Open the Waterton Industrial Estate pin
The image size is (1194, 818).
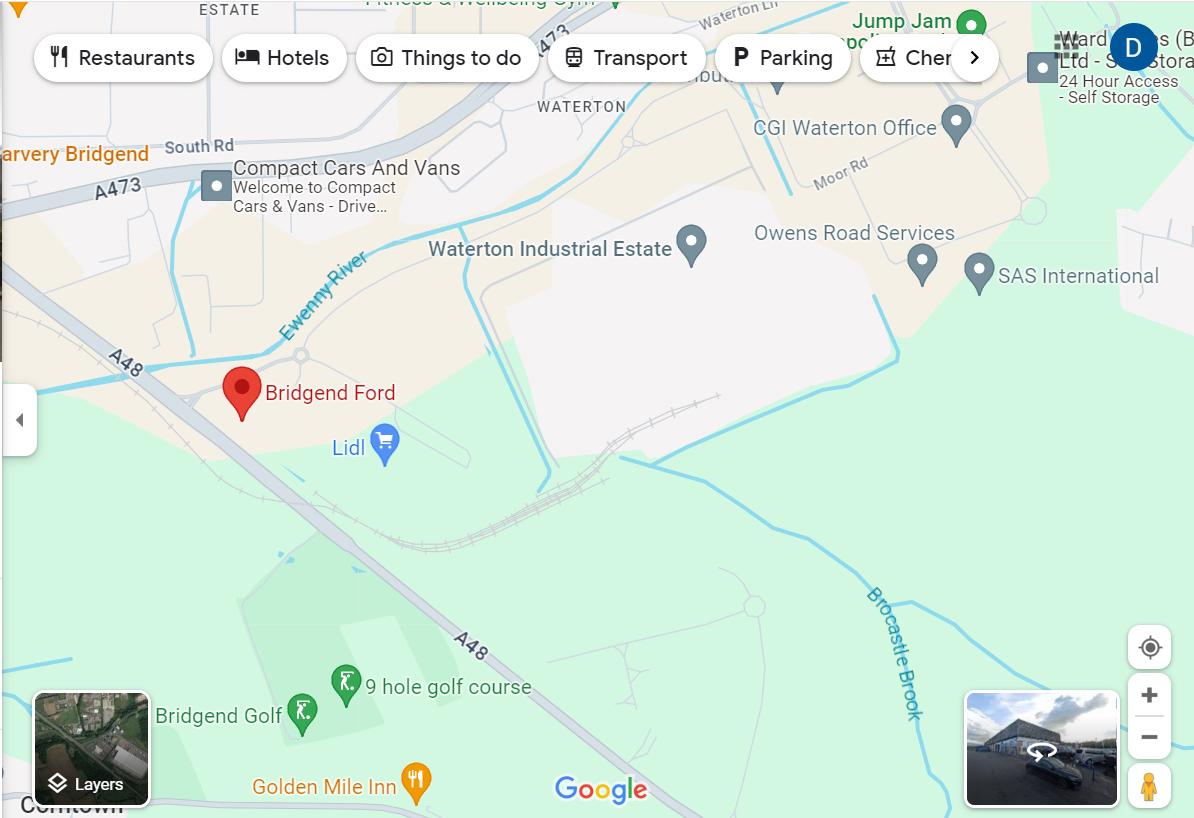(691, 245)
